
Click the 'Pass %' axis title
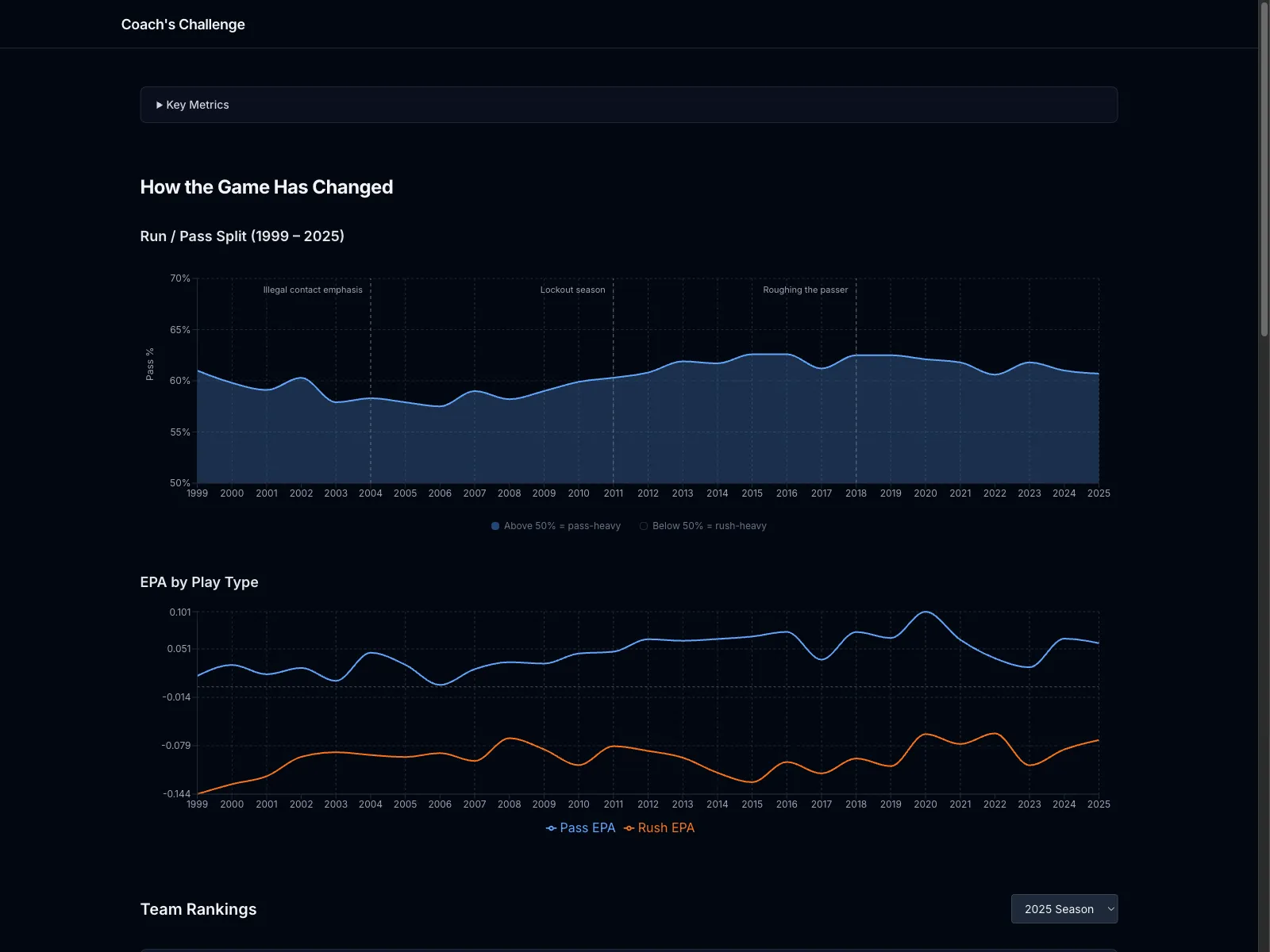click(150, 364)
